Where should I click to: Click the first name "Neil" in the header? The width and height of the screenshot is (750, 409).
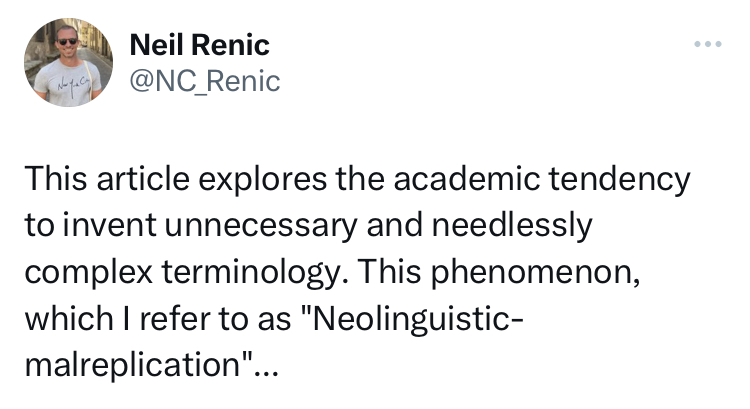point(155,46)
